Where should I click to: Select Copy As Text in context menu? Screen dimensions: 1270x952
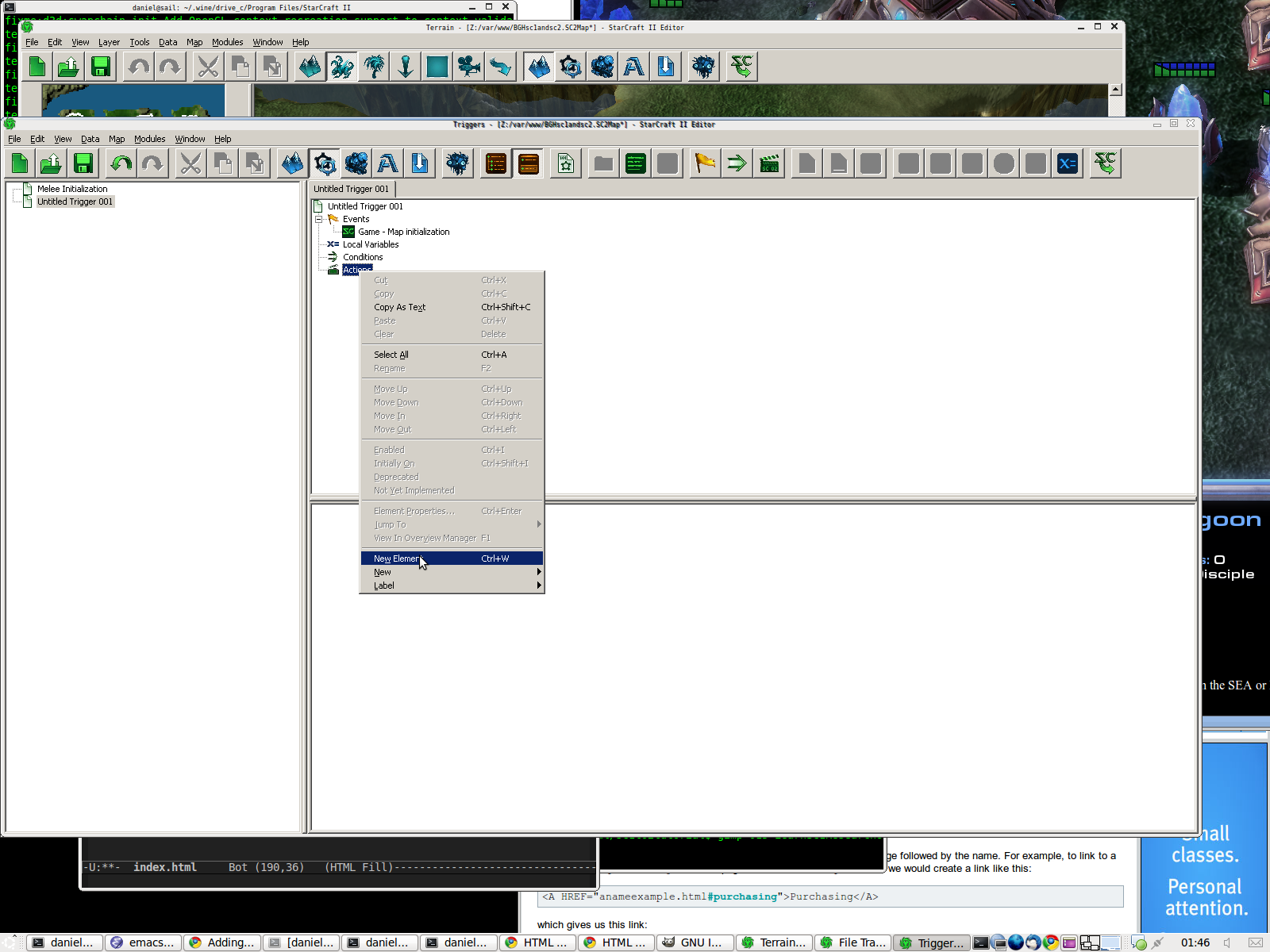[400, 307]
